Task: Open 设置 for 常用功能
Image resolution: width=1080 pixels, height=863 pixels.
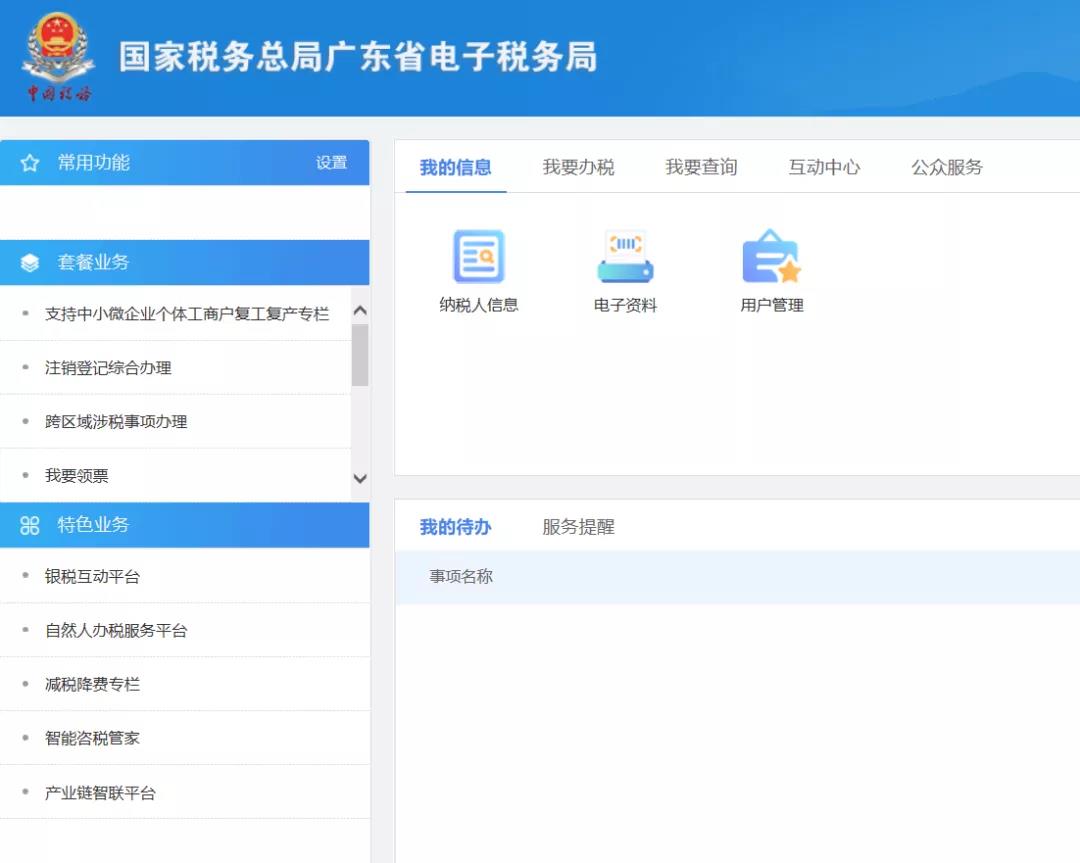Action: pyautogui.click(x=331, y=163)
